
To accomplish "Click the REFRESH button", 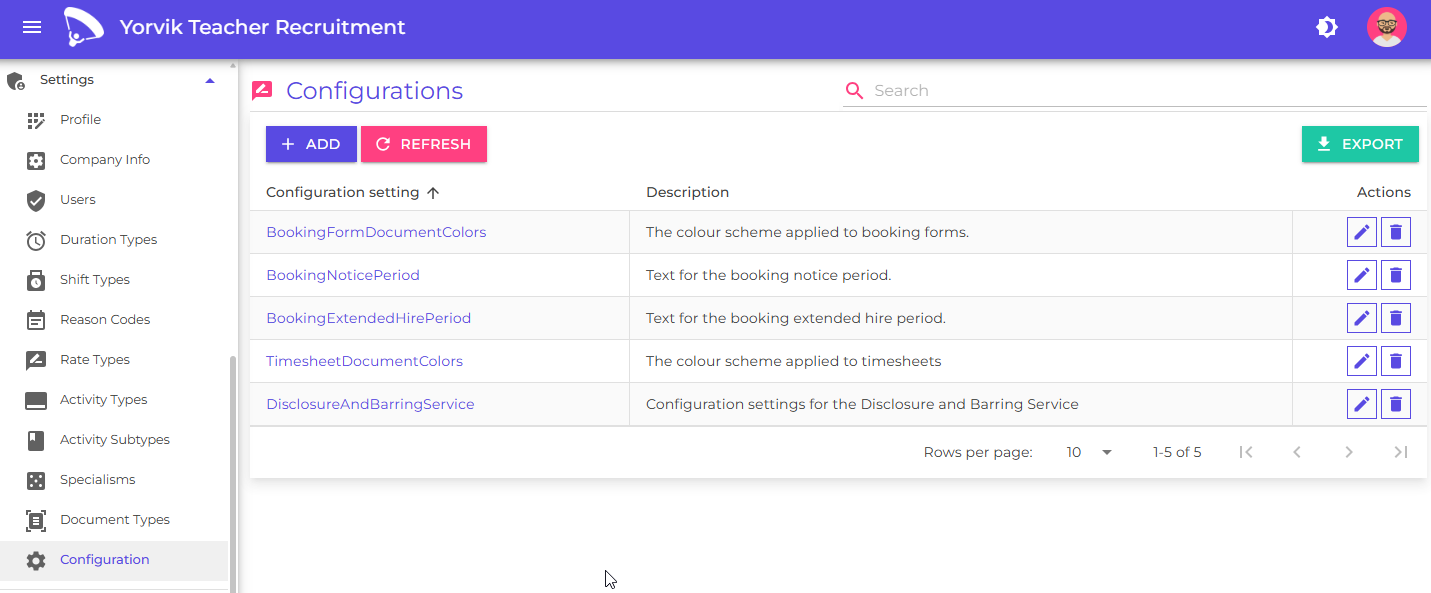I will tap(424, 144).
